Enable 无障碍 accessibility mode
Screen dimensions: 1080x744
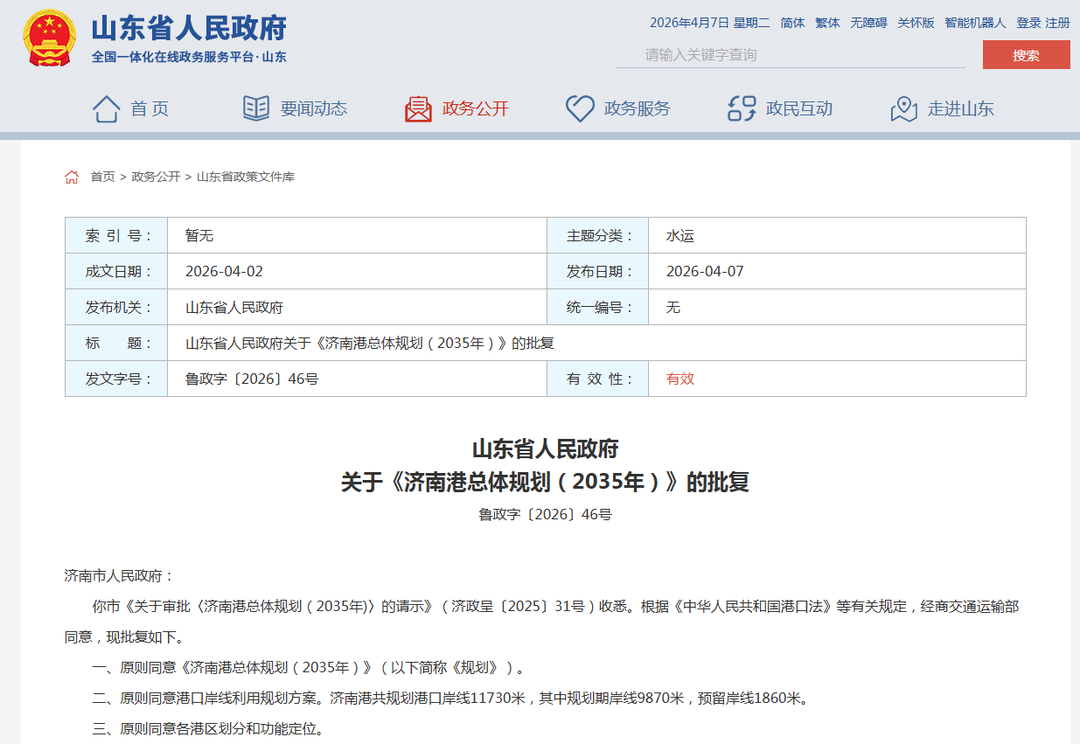pos(868,23)
